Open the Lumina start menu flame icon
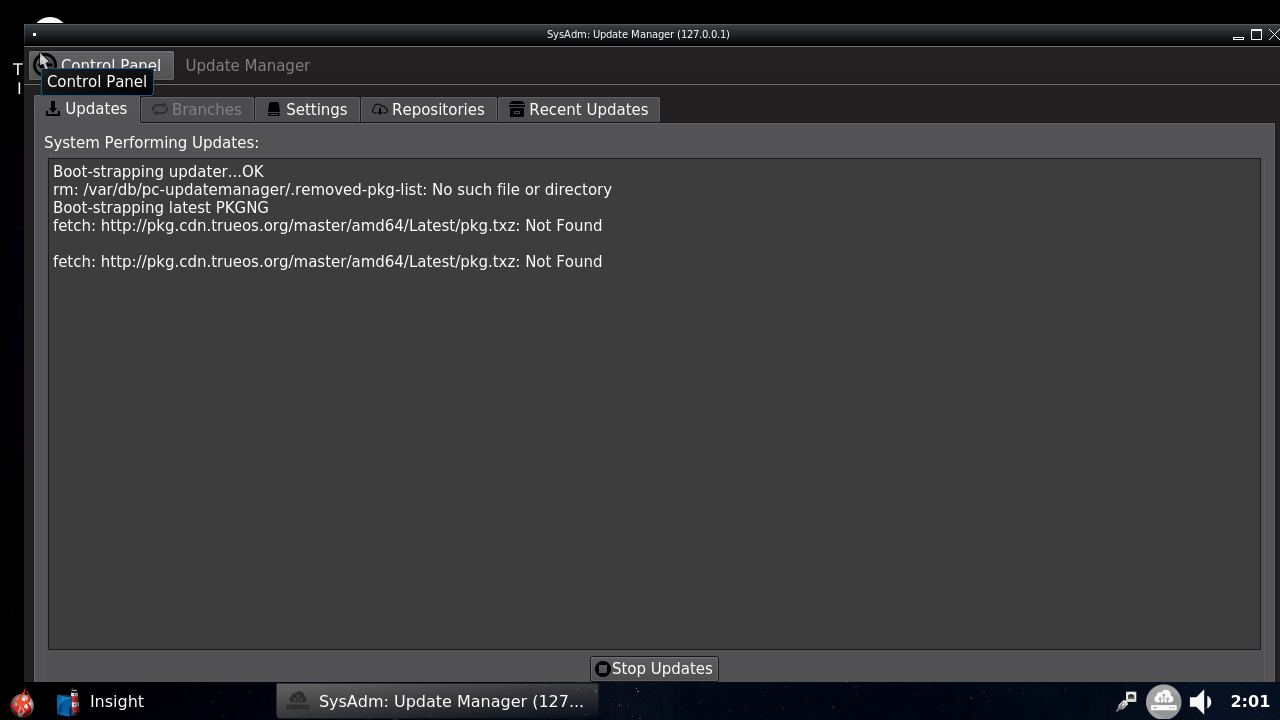1280x720 pixels. (x=22, y=702)
